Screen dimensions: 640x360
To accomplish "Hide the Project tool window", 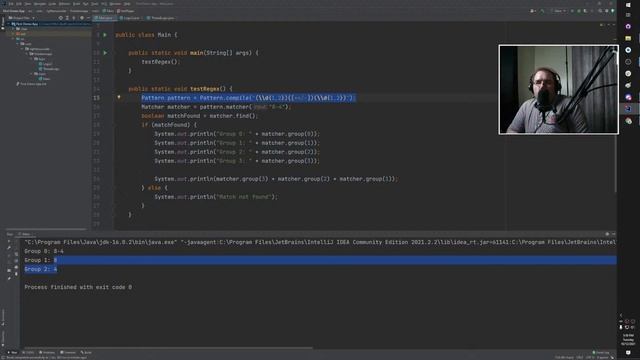I will pos(88,18).
